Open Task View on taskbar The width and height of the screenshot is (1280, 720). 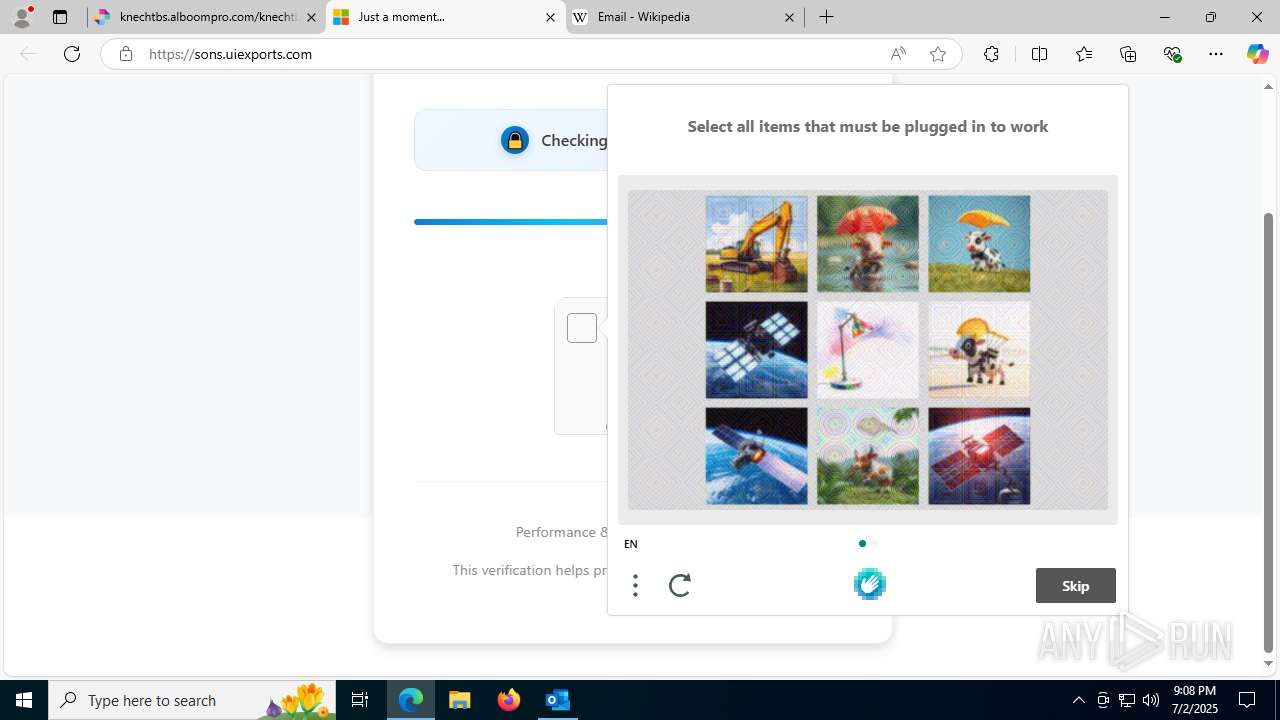(x=360, y=700)
